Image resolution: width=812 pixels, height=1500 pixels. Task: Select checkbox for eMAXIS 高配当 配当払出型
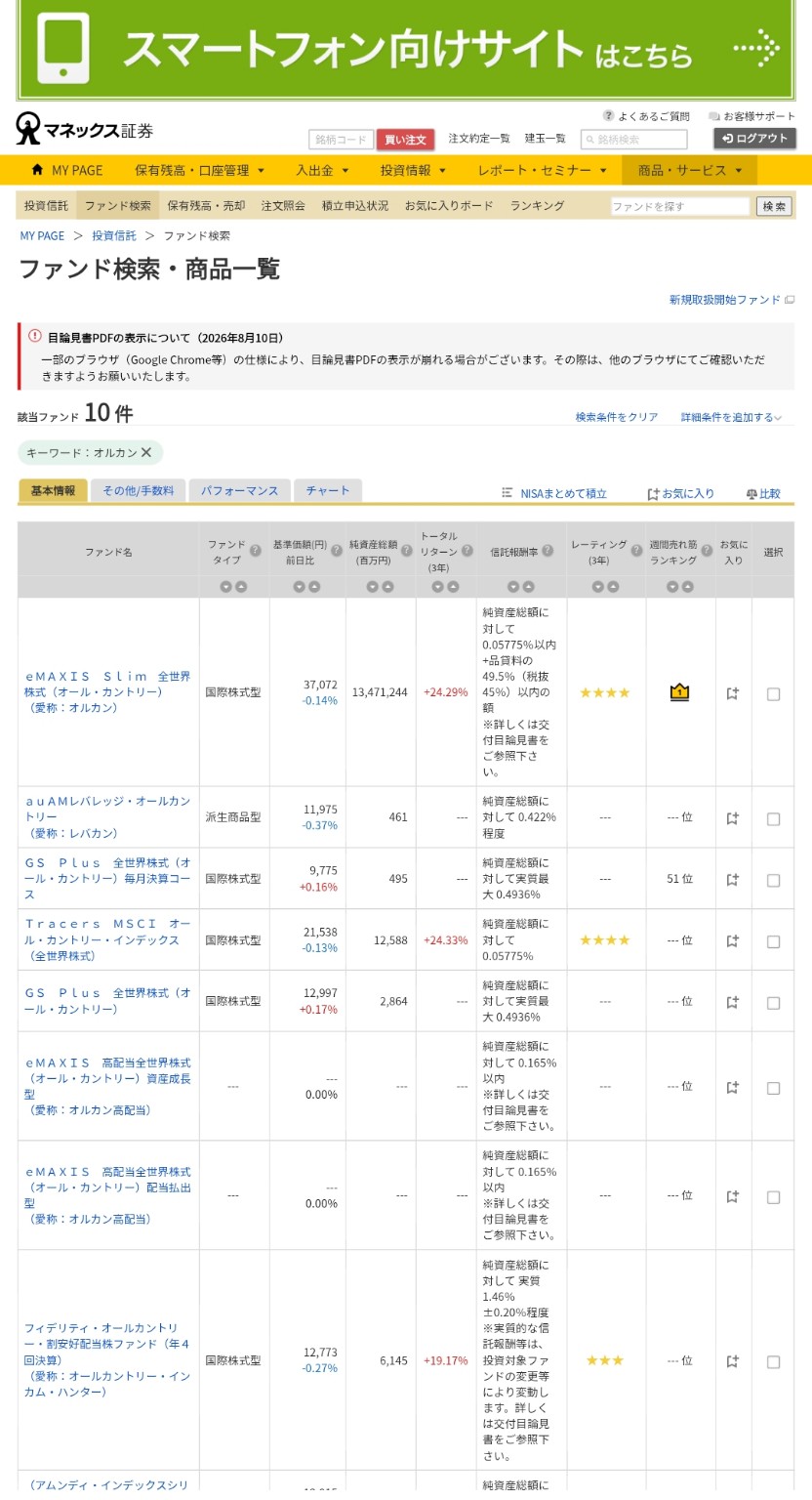point(774,1197)
